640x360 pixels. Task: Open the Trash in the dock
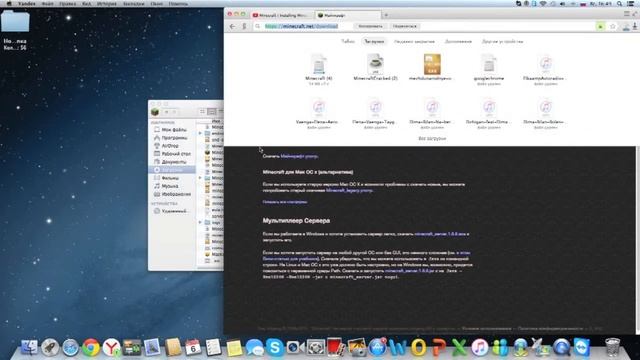pyautogui.click(x=612, y=348)
